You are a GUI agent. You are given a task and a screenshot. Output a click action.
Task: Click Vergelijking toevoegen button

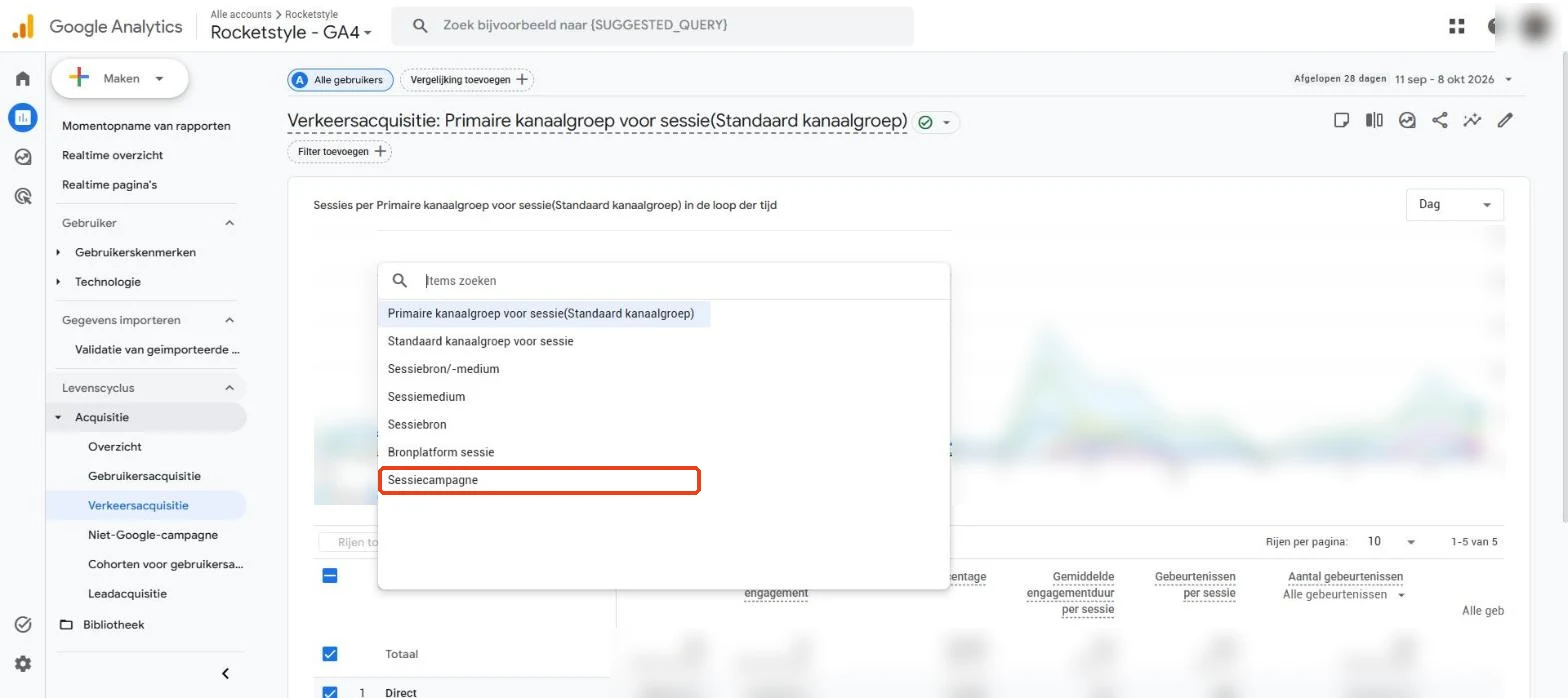click(466, 80)
